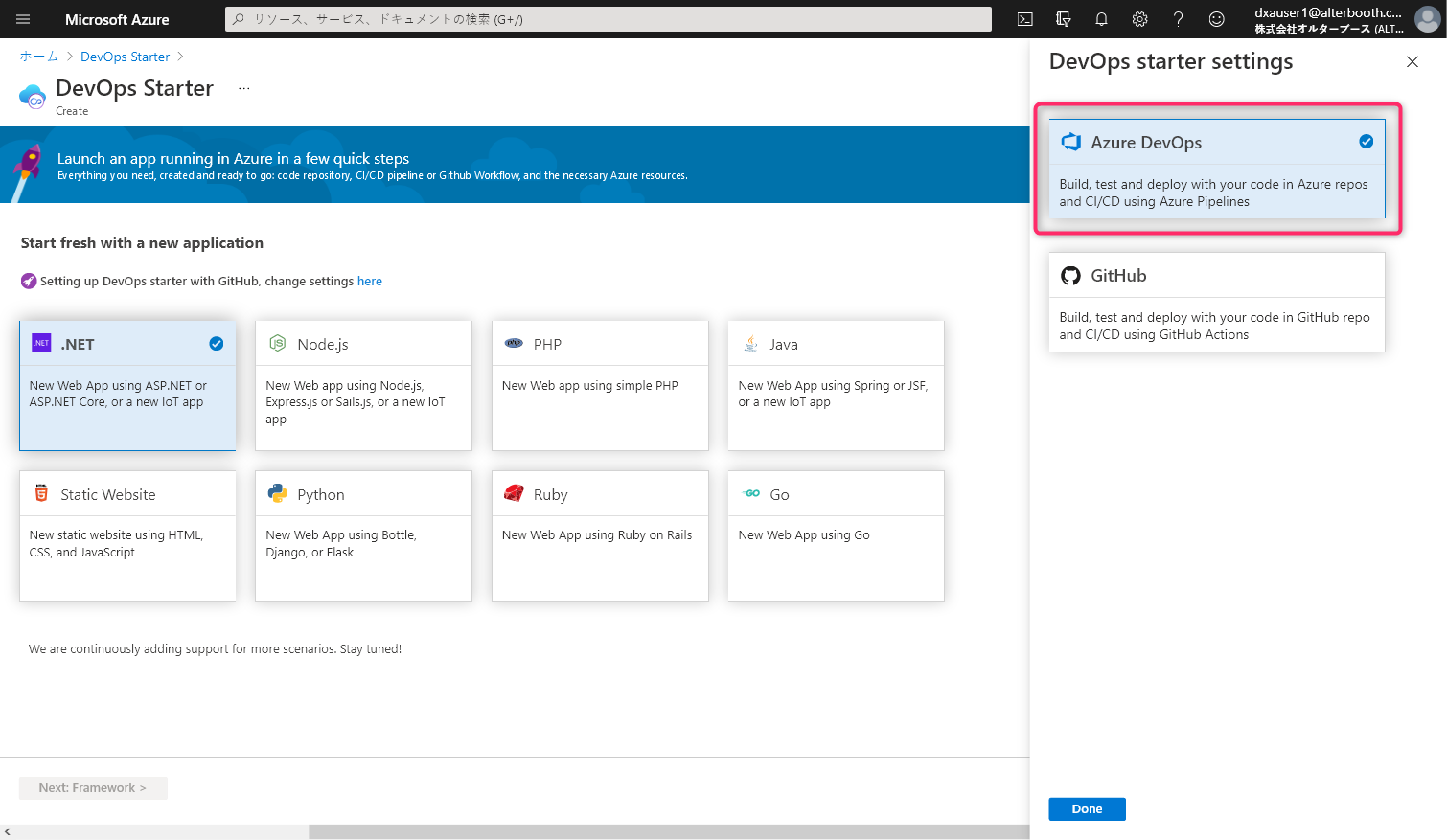Select the Java application card
This screenshot has height=840, width=1447.
click(x=836, y=385)
